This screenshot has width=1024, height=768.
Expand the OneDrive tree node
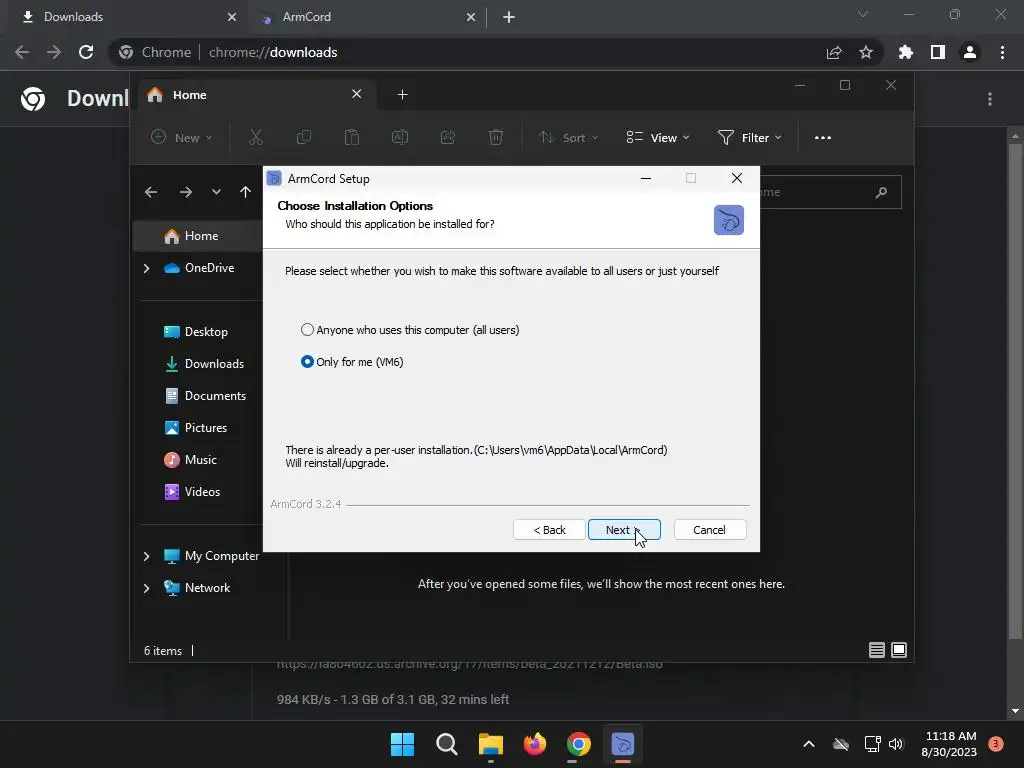pyautogui.click(x=146, y=268)
